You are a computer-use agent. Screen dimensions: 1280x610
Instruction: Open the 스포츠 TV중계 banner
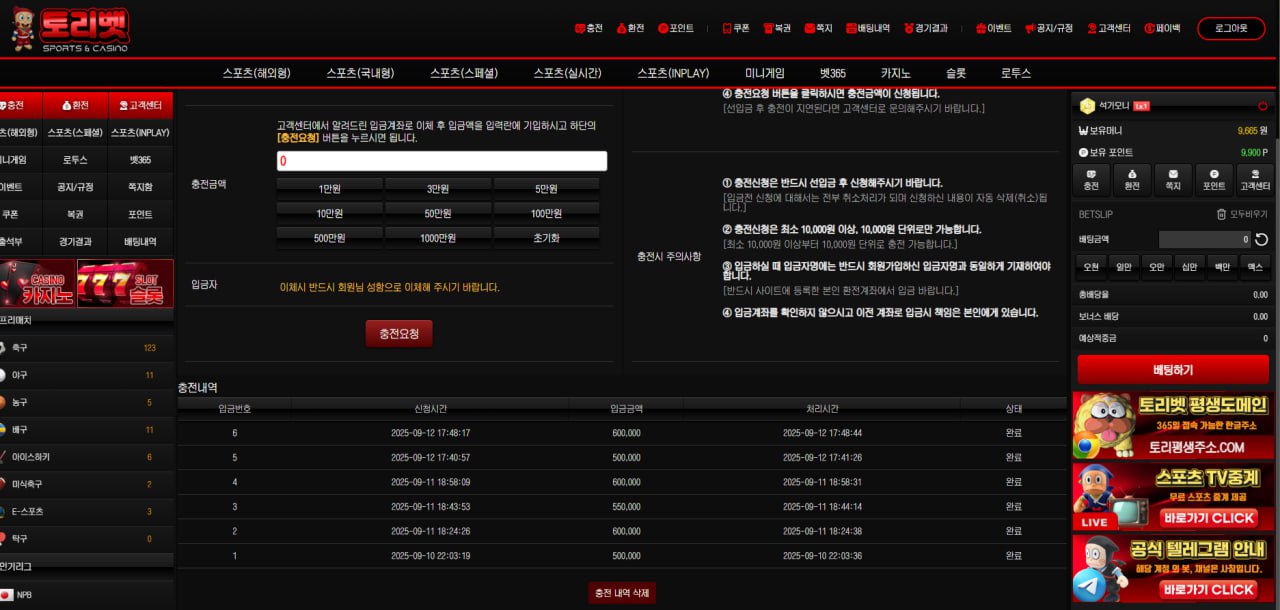[1170, 496]
